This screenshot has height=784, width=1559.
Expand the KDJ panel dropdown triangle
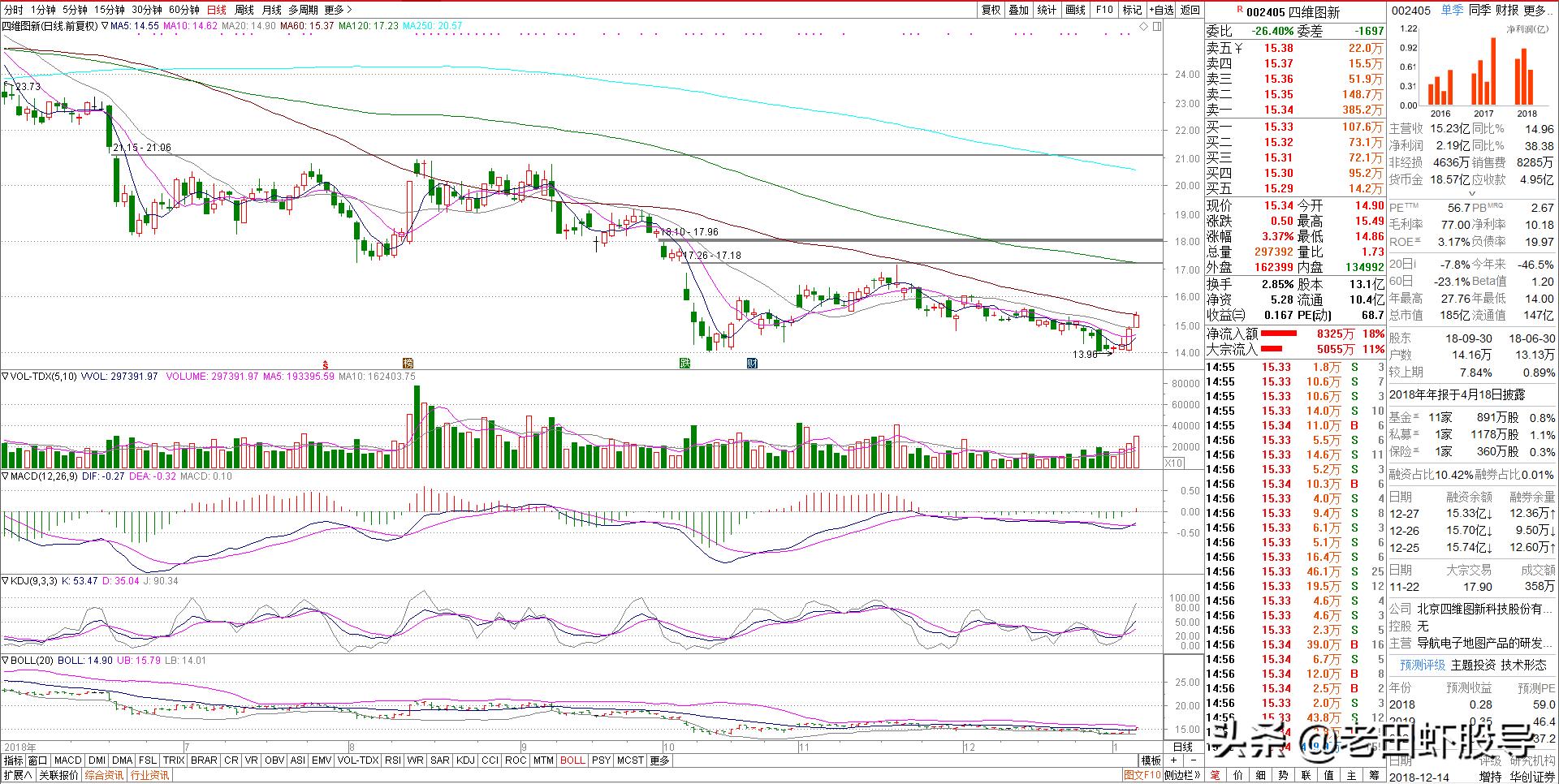(5, 581)
